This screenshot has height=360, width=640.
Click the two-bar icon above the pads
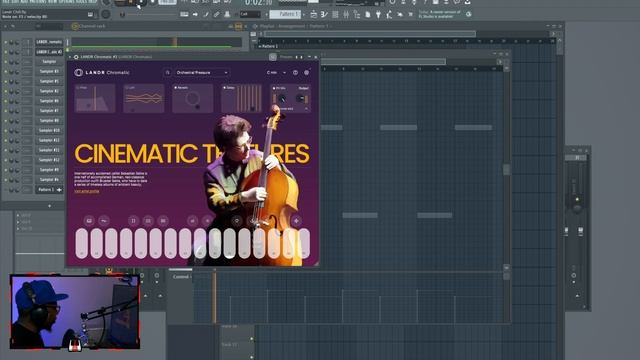pos(133,221)
